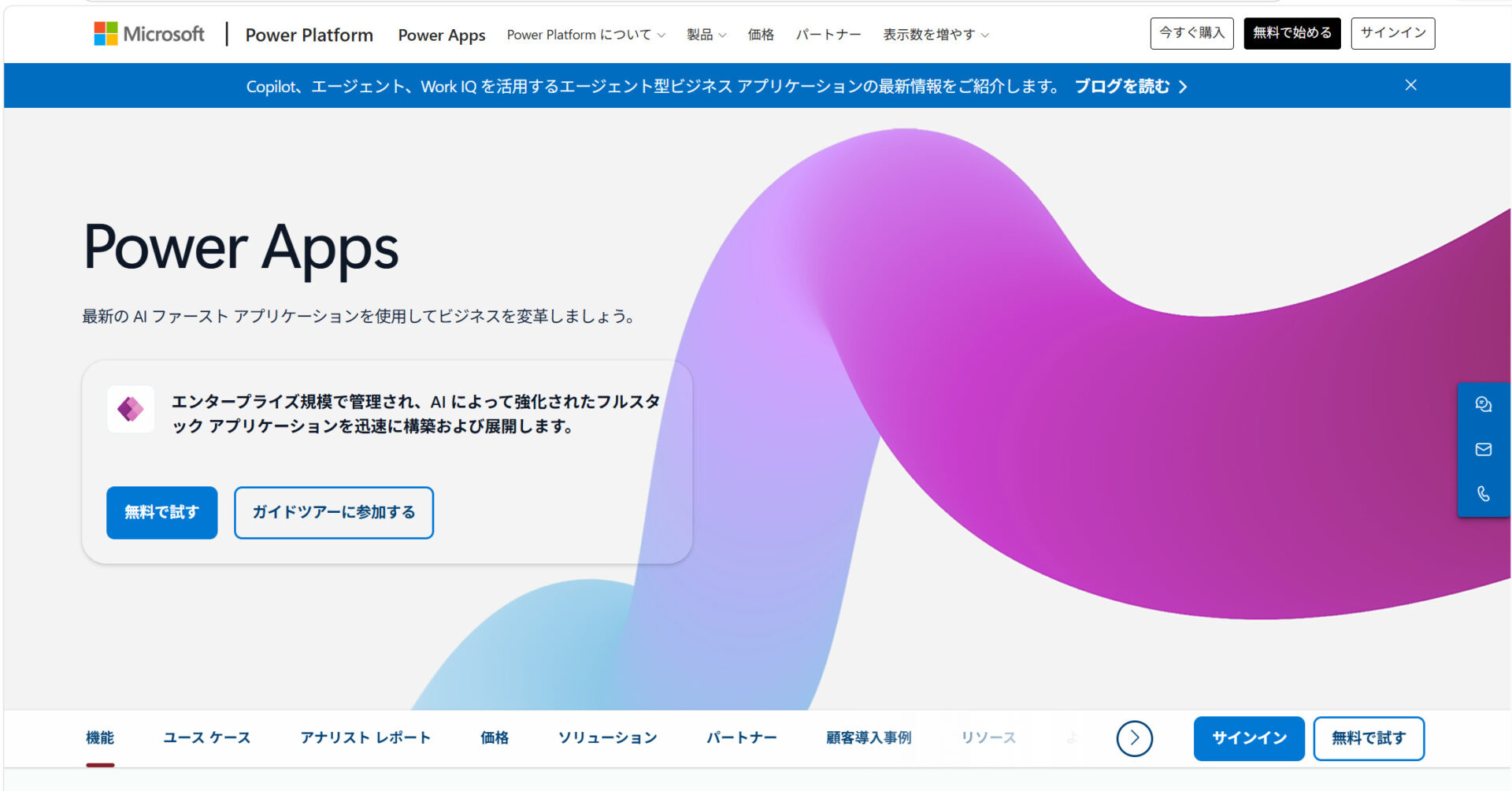Click the black 無料で始める button
This screenshot has width=1512, height=791.
(x=1291, y=33)
